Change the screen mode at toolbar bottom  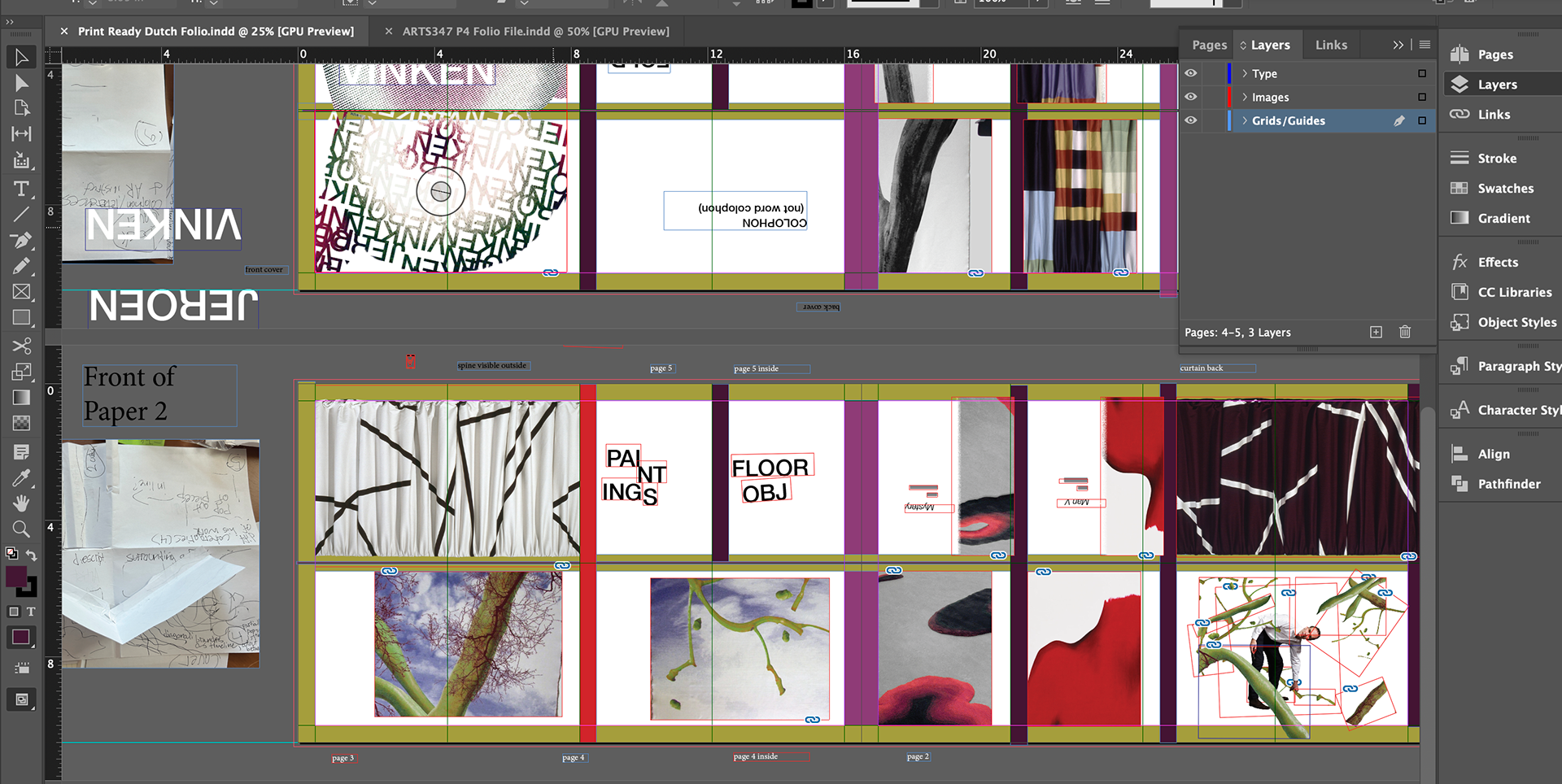point(22,699)
